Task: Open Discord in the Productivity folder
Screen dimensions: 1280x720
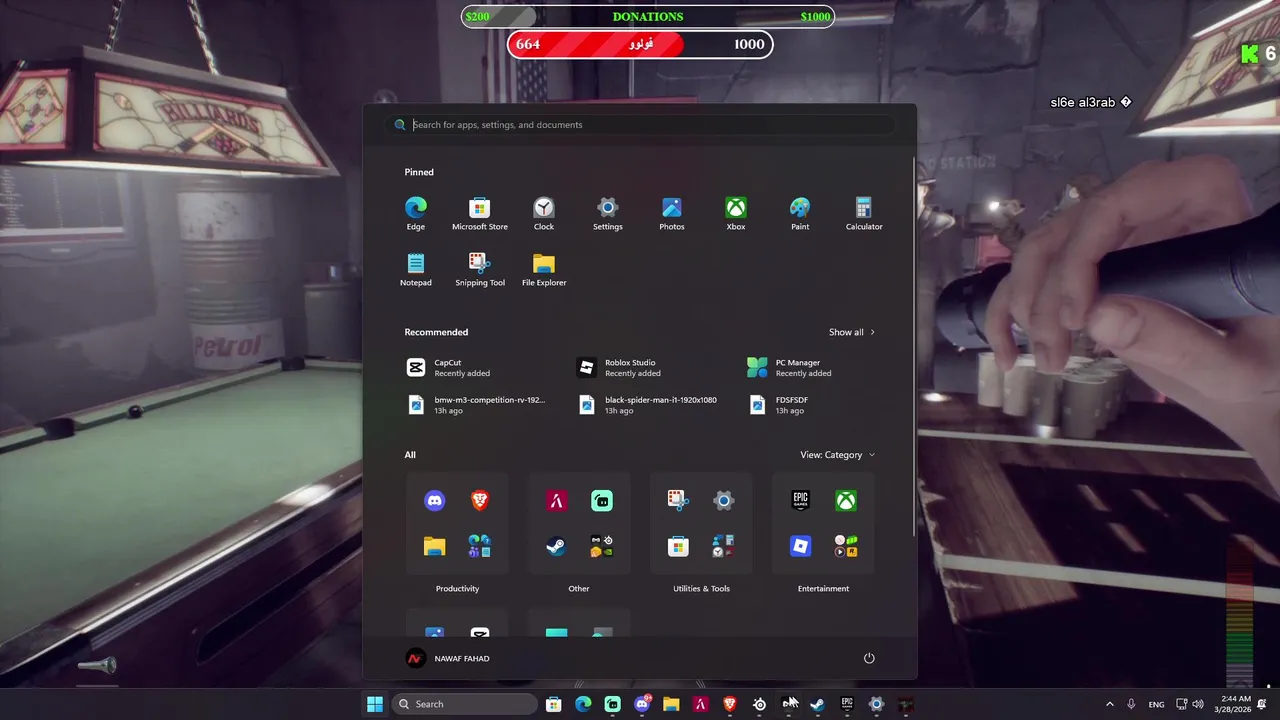Action: coord(435,501)
